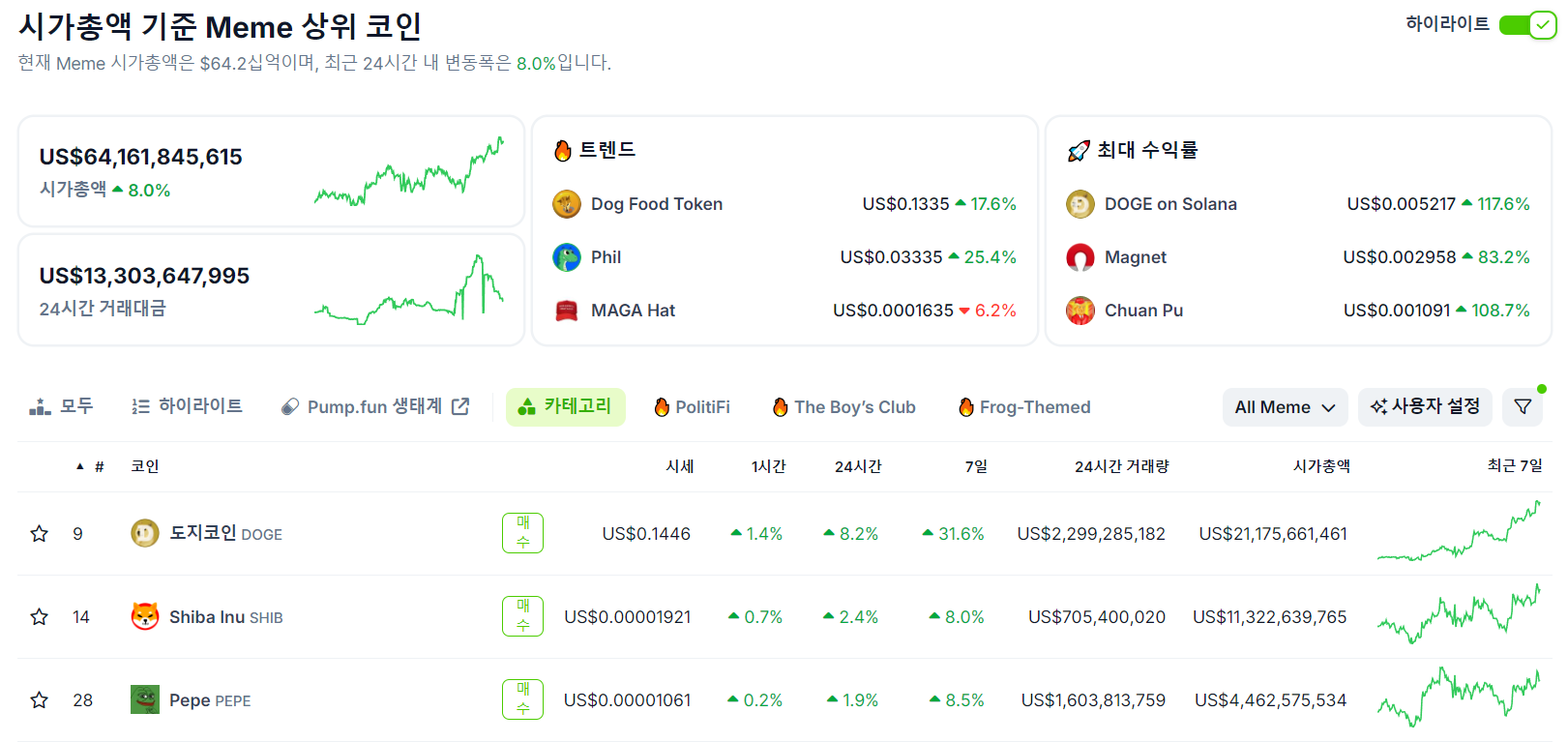Click the 최근 7일 column header
The width and height of the screenshot is (1568, 742).
[x=1515, y=466]
